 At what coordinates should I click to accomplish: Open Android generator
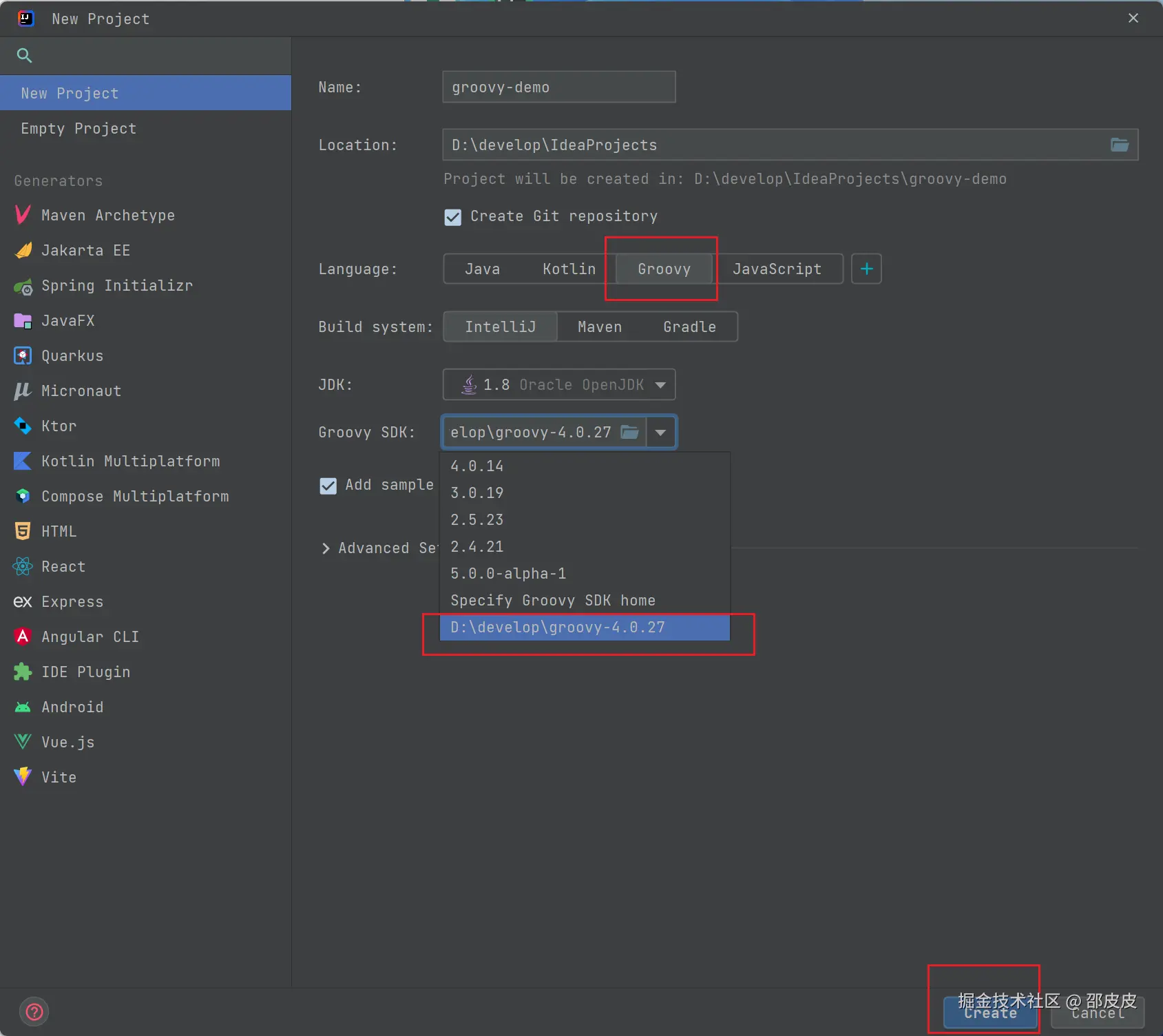[x=145, y=707]
